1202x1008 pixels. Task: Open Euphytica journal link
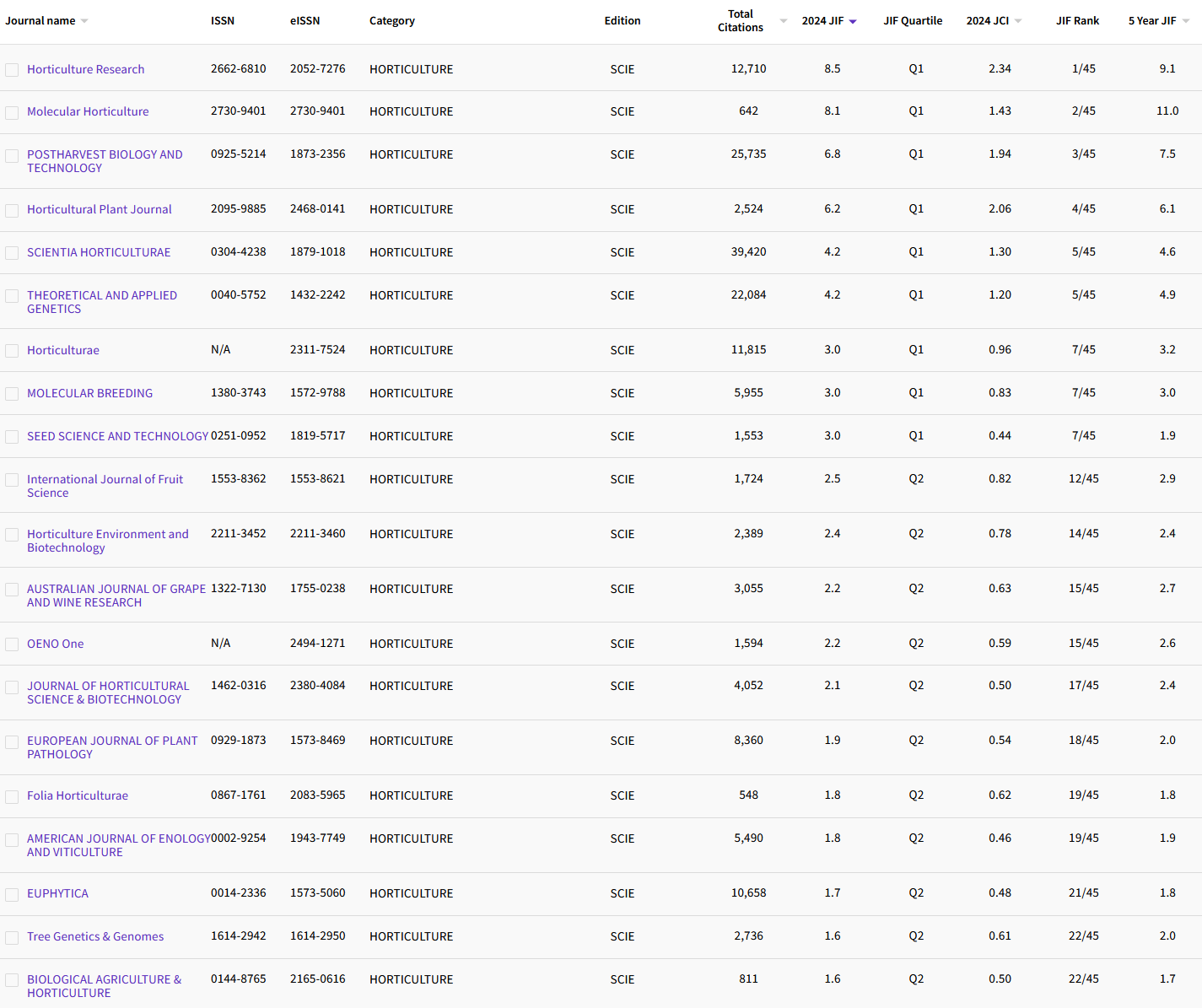tap(57, 893)
